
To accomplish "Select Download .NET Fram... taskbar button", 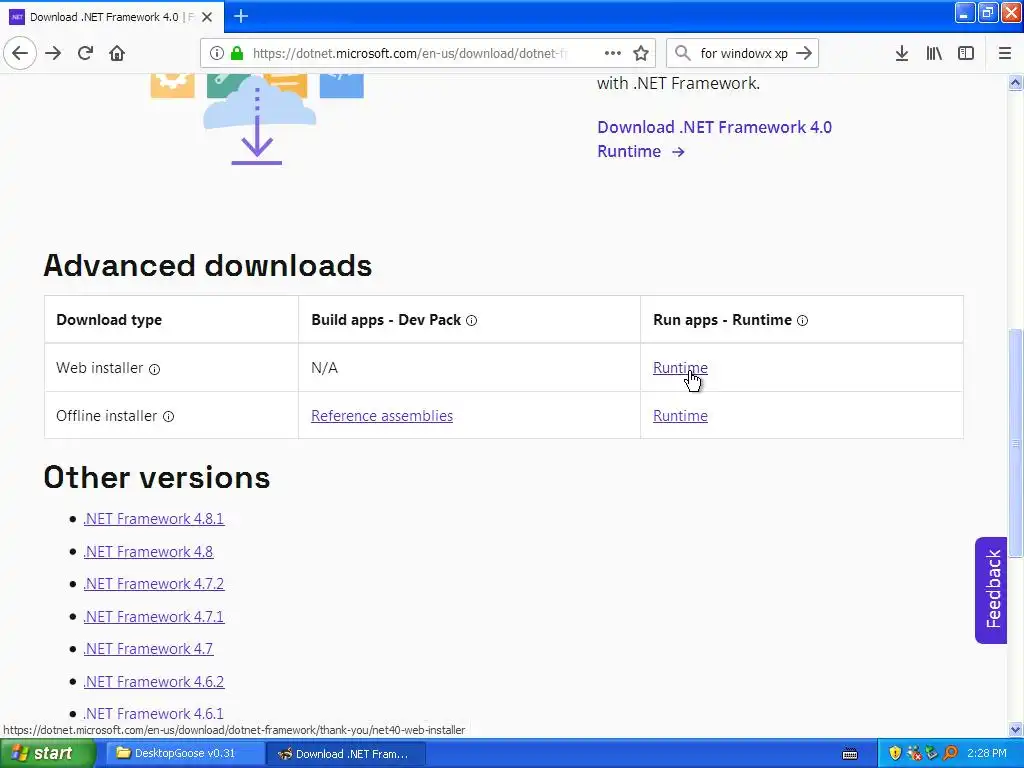I will tap(346, 754).
